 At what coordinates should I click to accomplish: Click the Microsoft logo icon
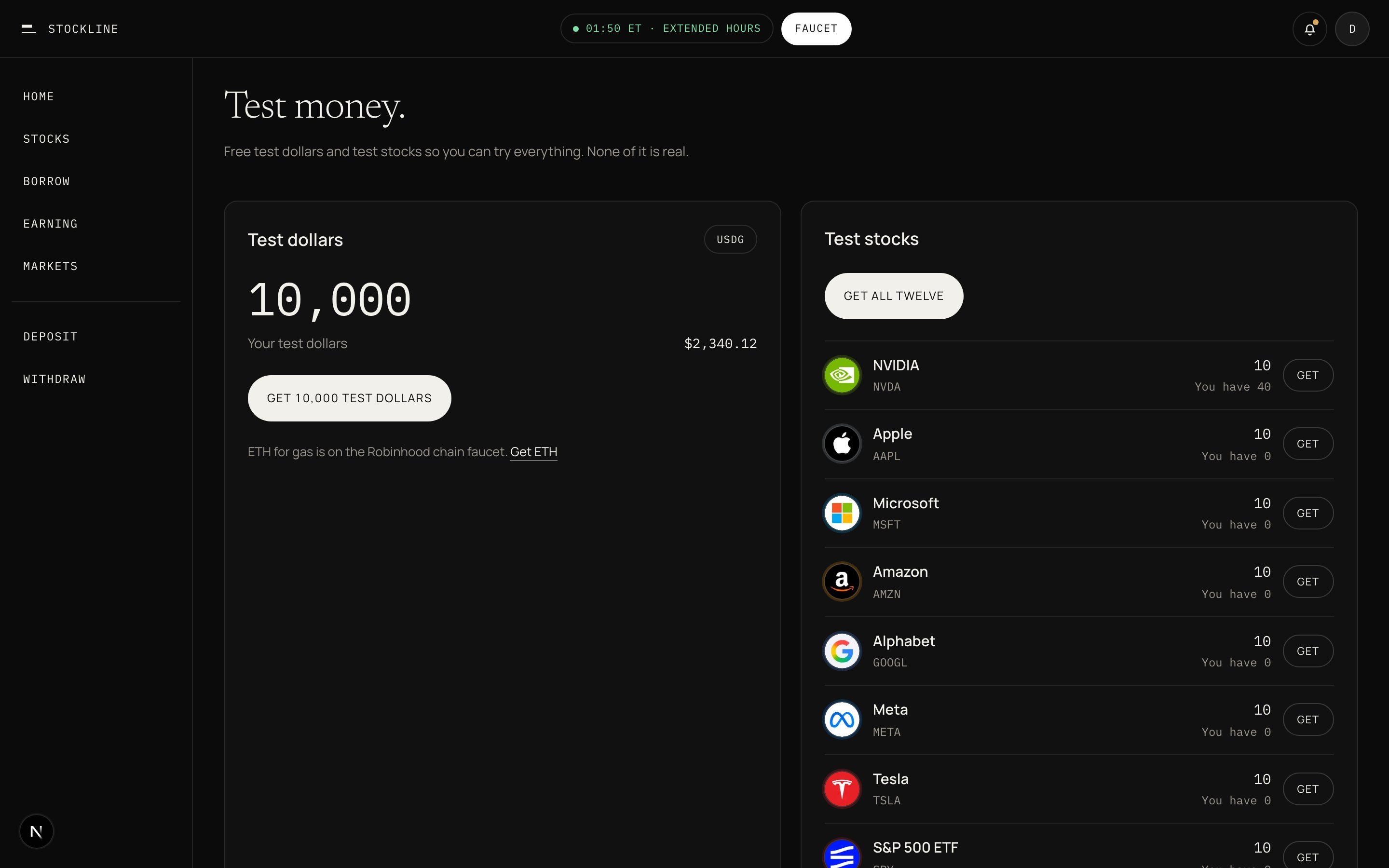[842, 513]
